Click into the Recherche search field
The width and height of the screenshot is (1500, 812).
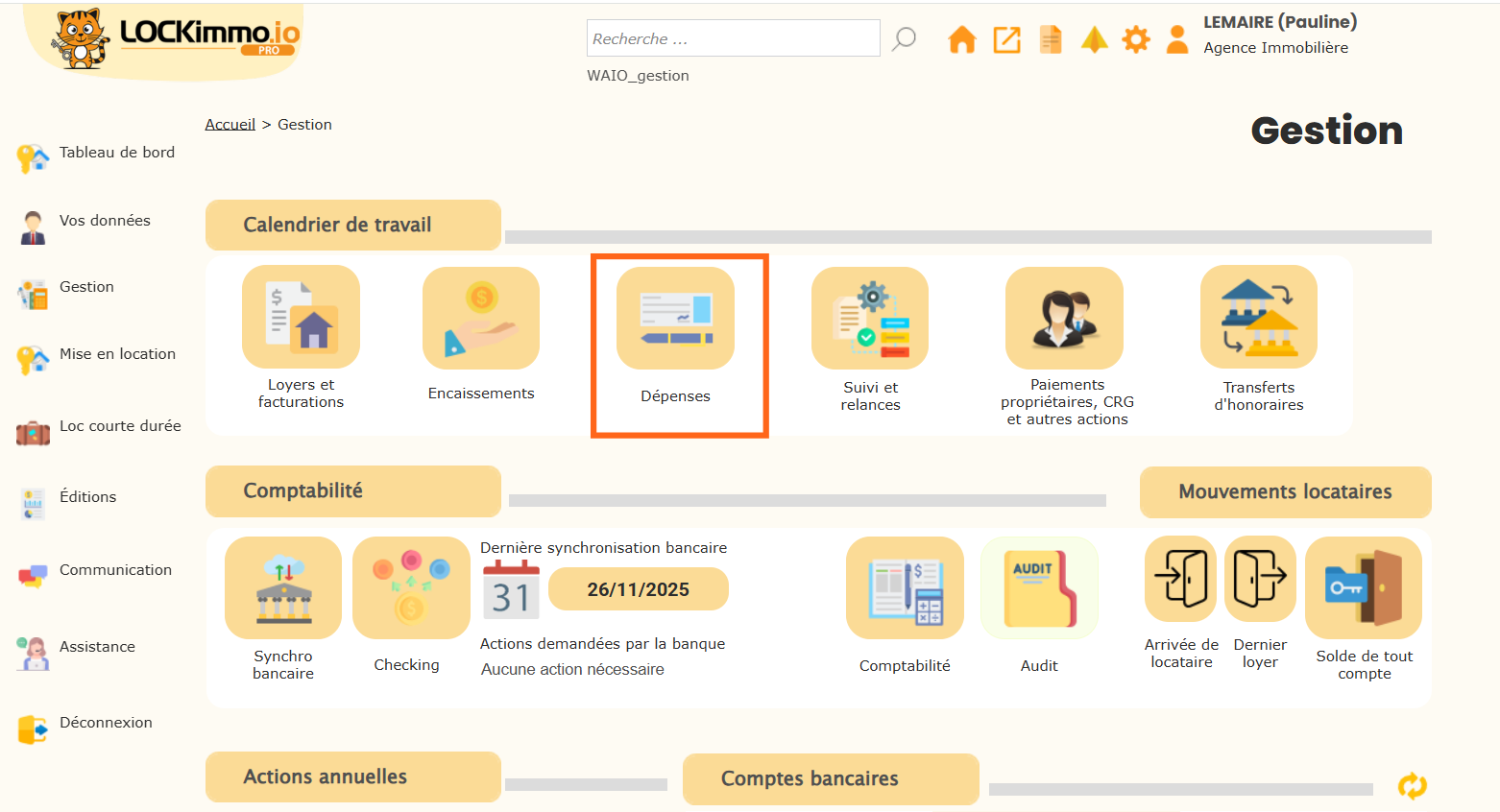[x=733, y=38]
